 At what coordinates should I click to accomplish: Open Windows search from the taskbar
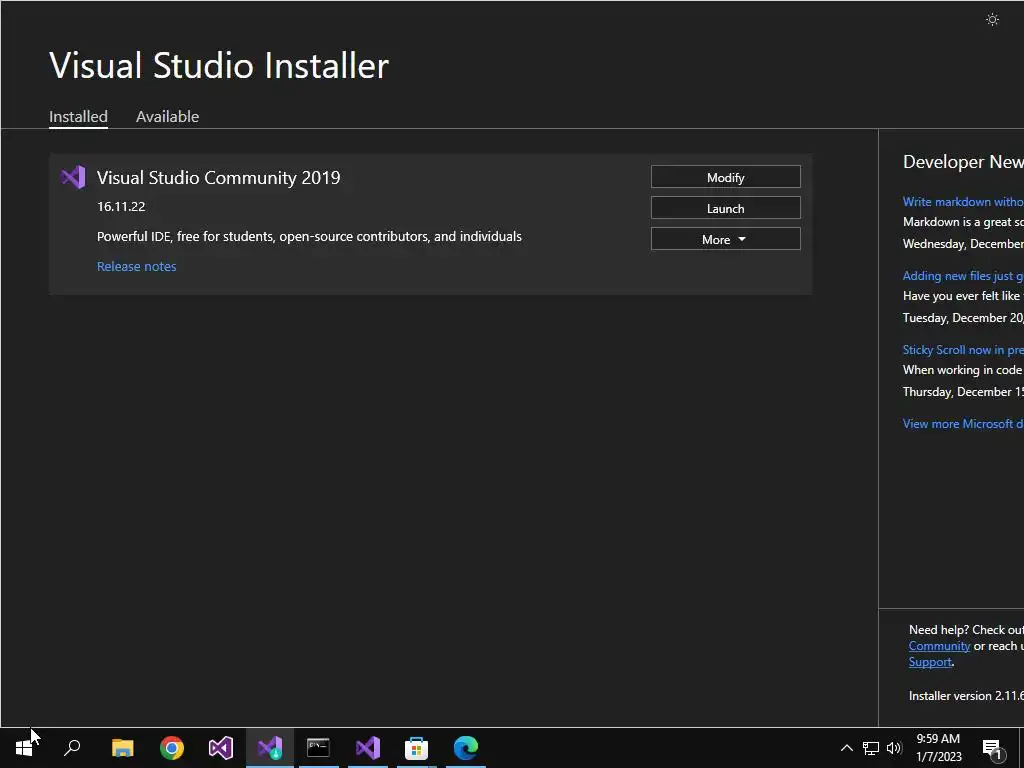click(72, 748)
